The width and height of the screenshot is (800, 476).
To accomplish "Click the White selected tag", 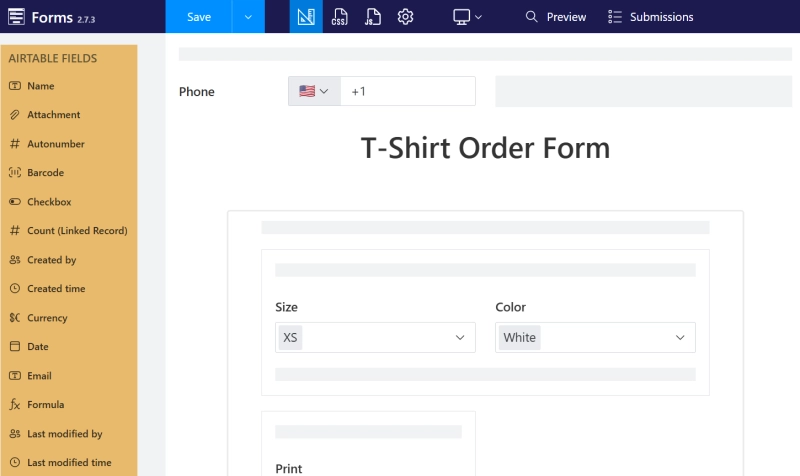I will pyautogui.click(x=519, y=337).
